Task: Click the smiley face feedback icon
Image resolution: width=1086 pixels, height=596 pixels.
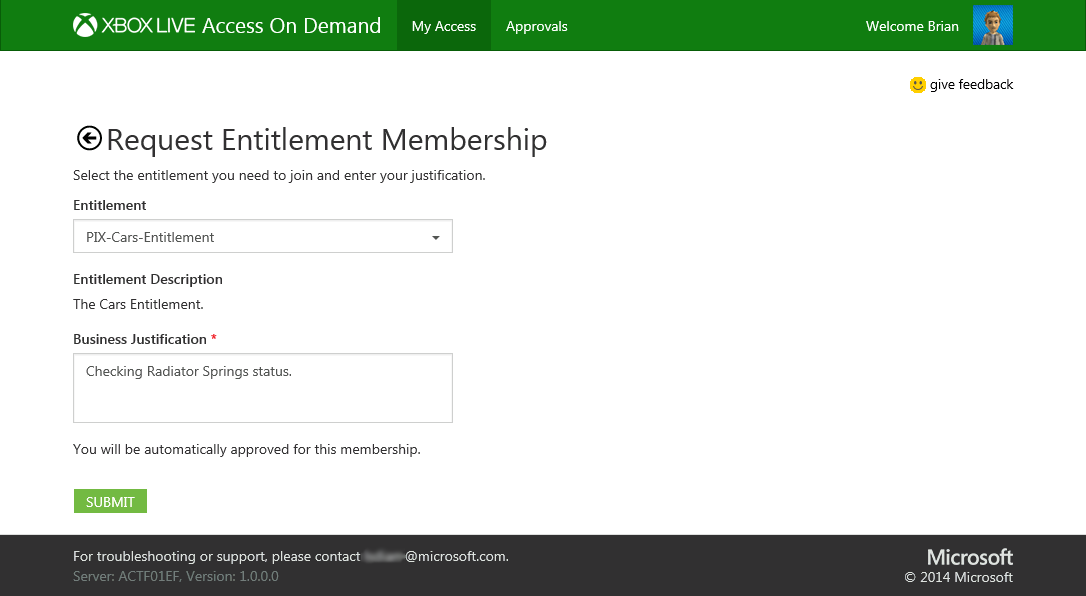Action: 918,84
